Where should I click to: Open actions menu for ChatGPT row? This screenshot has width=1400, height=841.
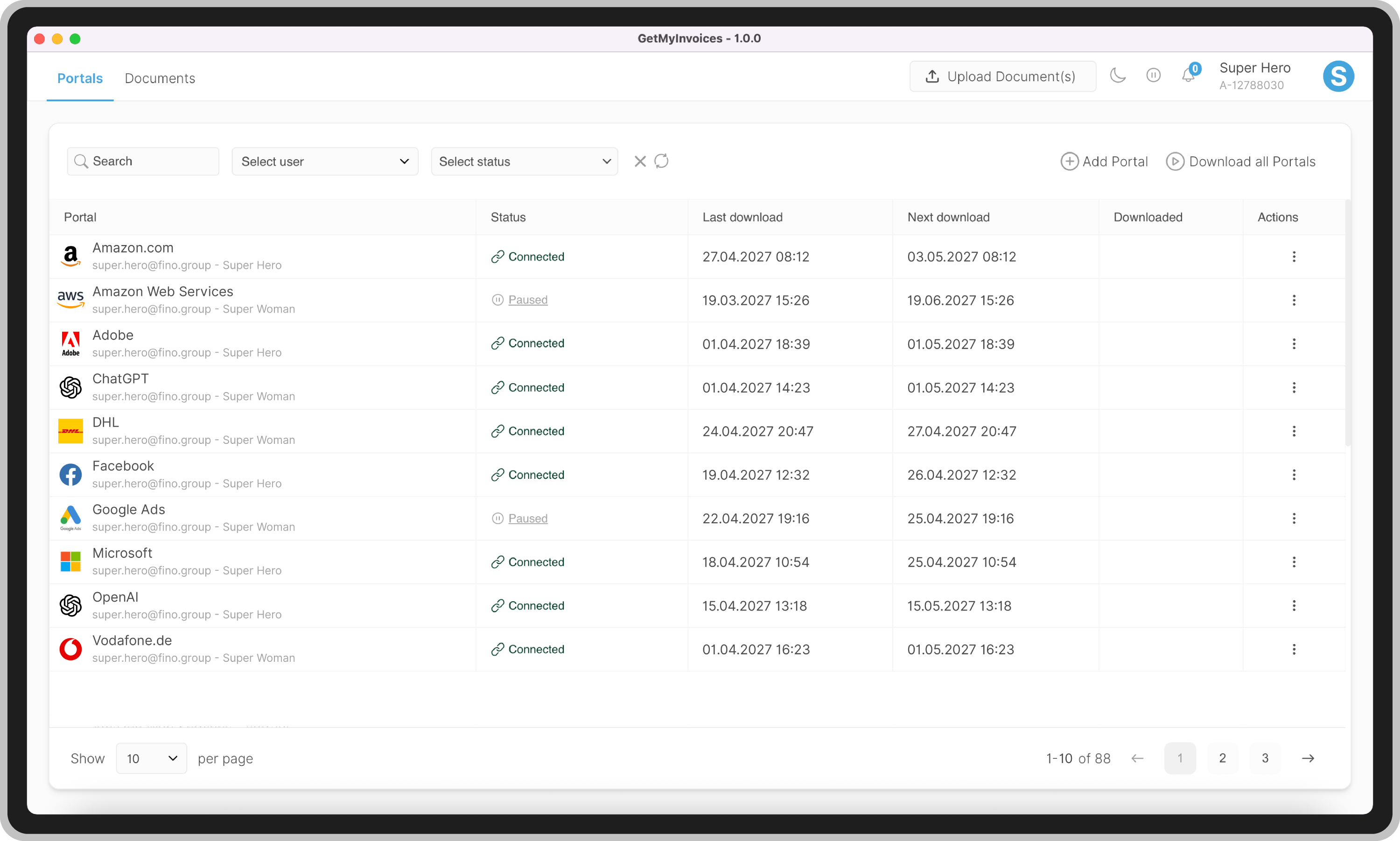(x=1294, y=388)
